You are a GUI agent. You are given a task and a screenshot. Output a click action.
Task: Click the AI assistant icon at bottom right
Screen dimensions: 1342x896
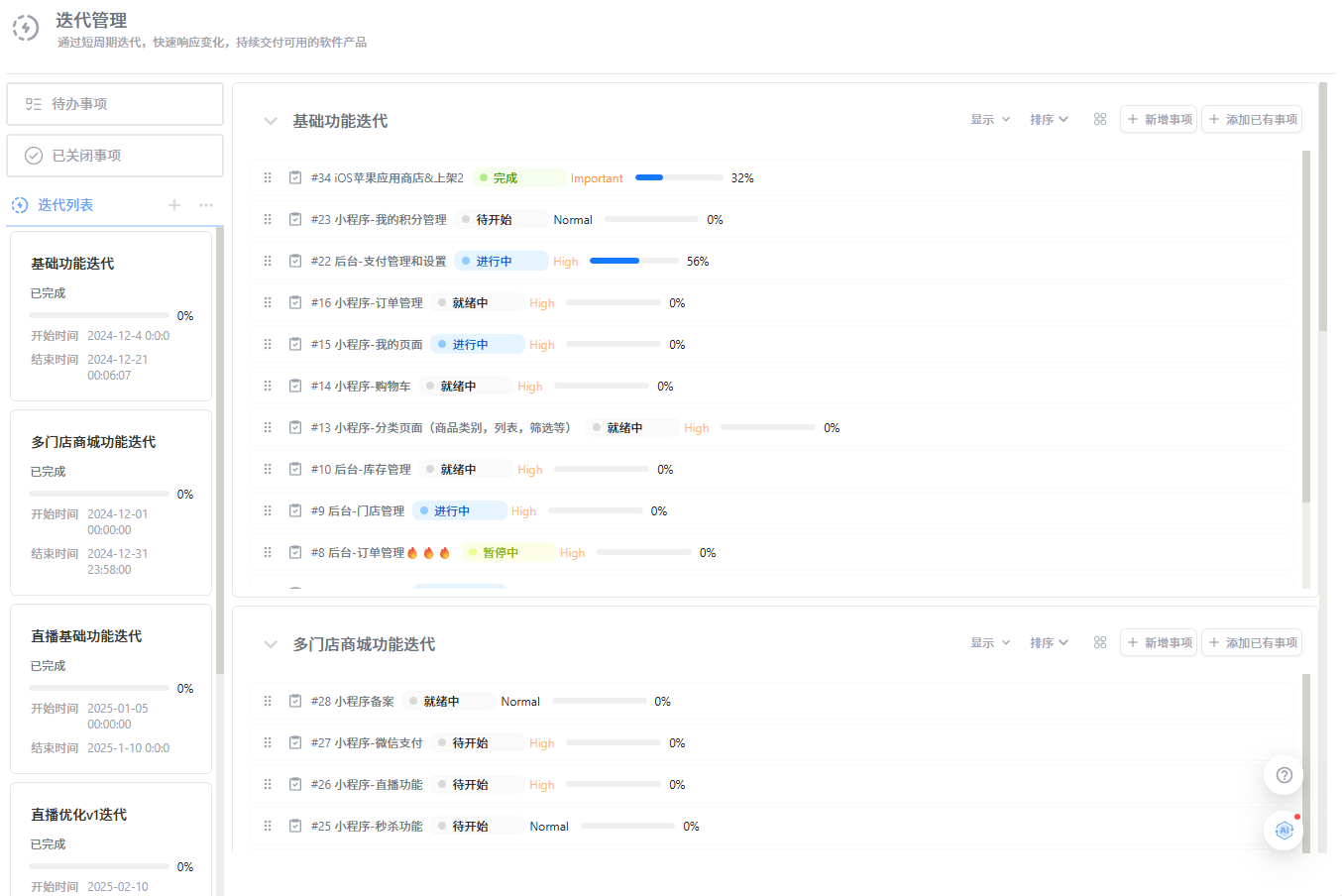pos(1284,831)
